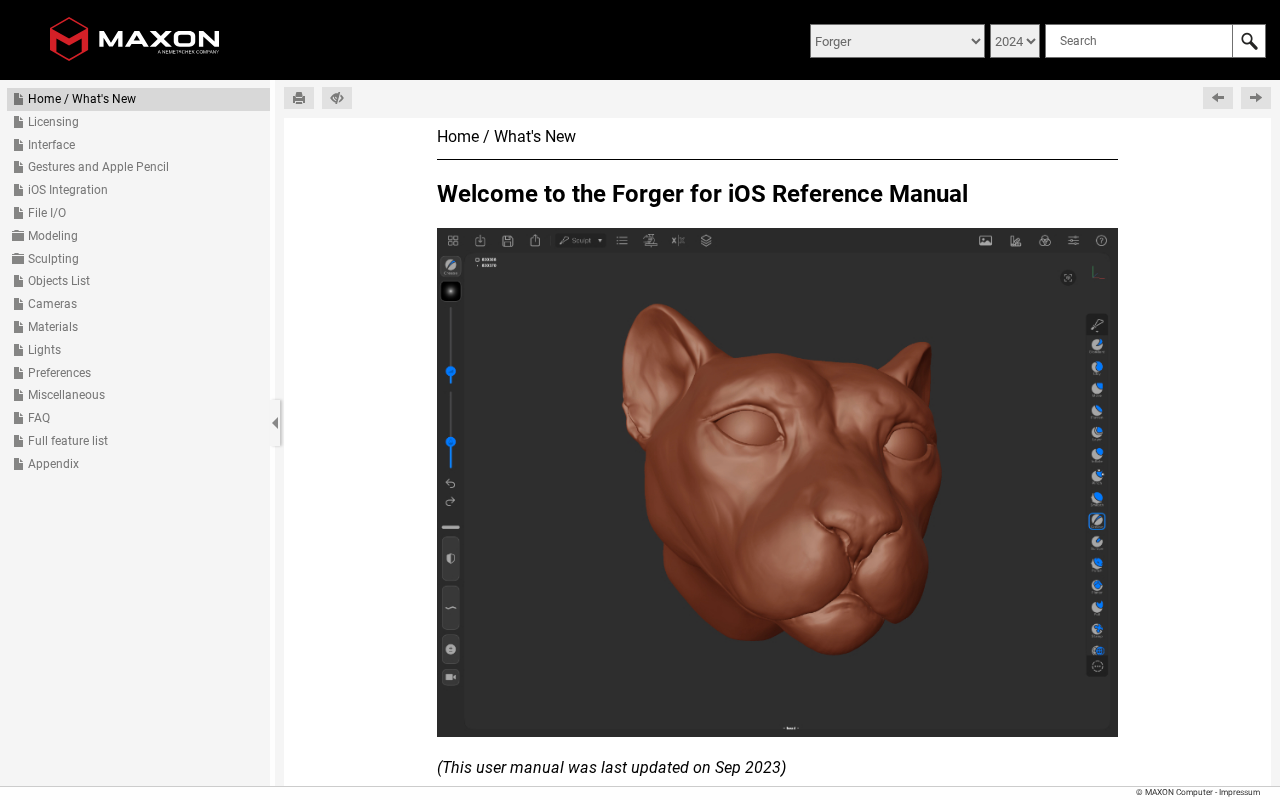Print the current manual page
Screen dimensions: 1280x800
tap(299, 98)
